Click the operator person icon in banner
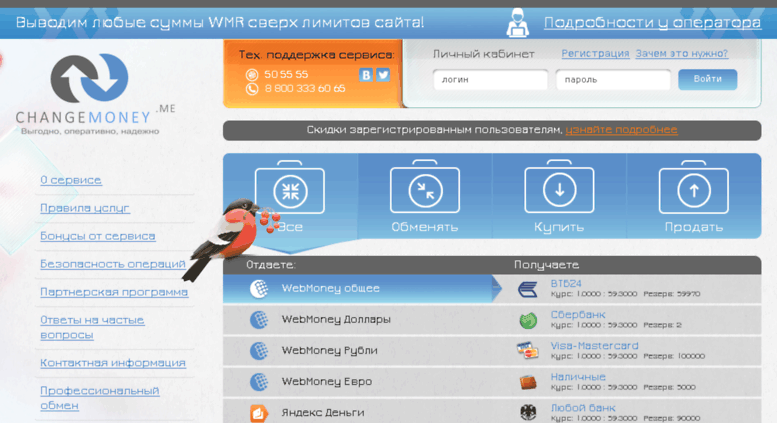The image size is (777, 423). pyautogui.click(x=517, y=22)
